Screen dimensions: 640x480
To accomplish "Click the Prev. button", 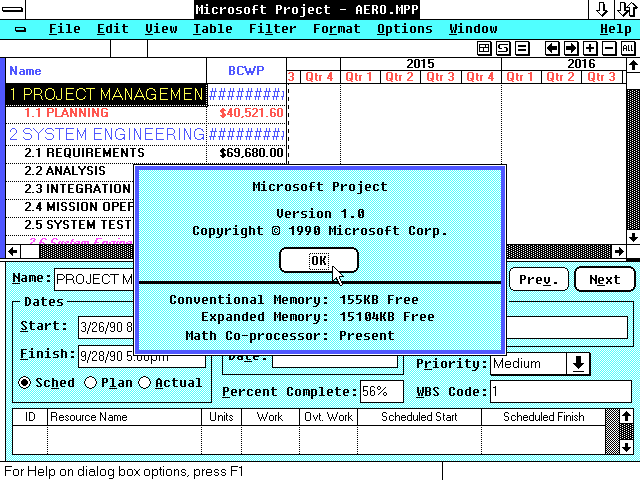I will click(x=539, y=279).
